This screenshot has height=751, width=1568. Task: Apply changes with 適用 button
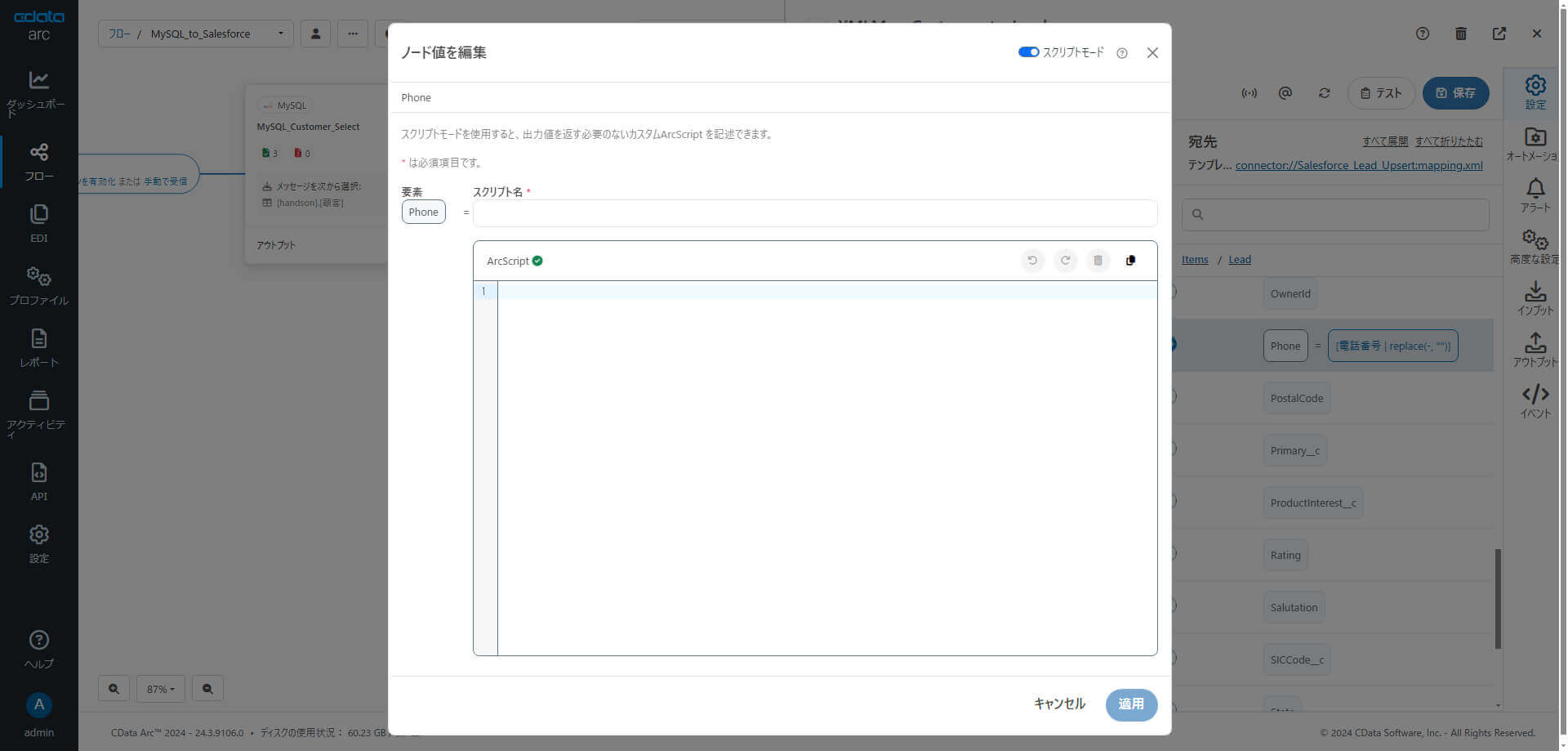tap(1131, 704)
